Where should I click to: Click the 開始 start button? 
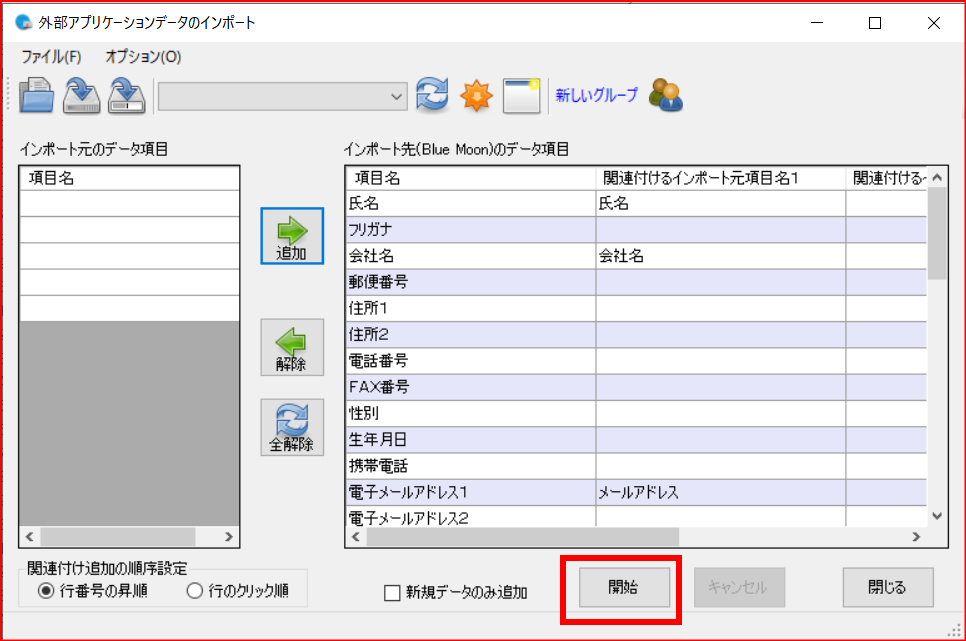click(624, 588)
